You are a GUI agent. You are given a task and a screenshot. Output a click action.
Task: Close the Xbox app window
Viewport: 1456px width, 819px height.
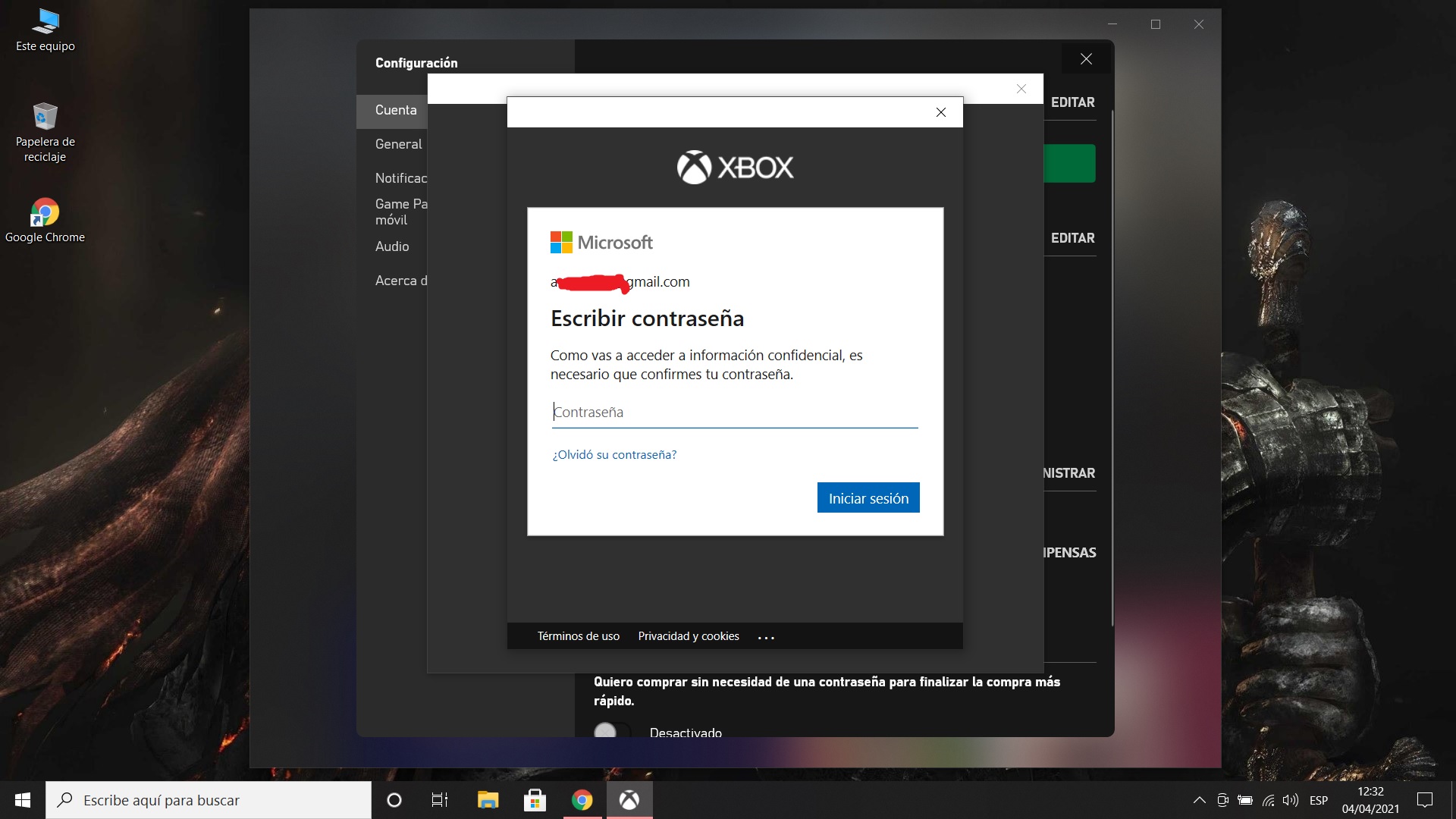tap(1199, 24)
